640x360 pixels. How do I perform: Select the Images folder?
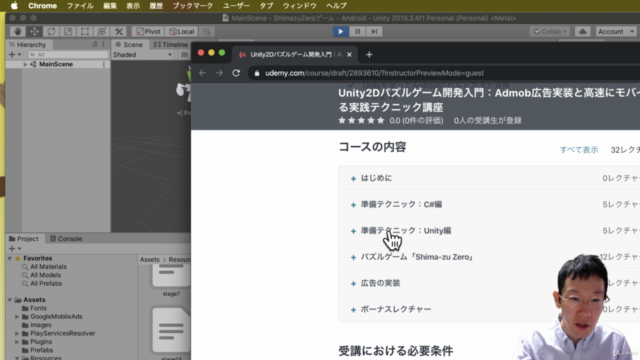41,325
